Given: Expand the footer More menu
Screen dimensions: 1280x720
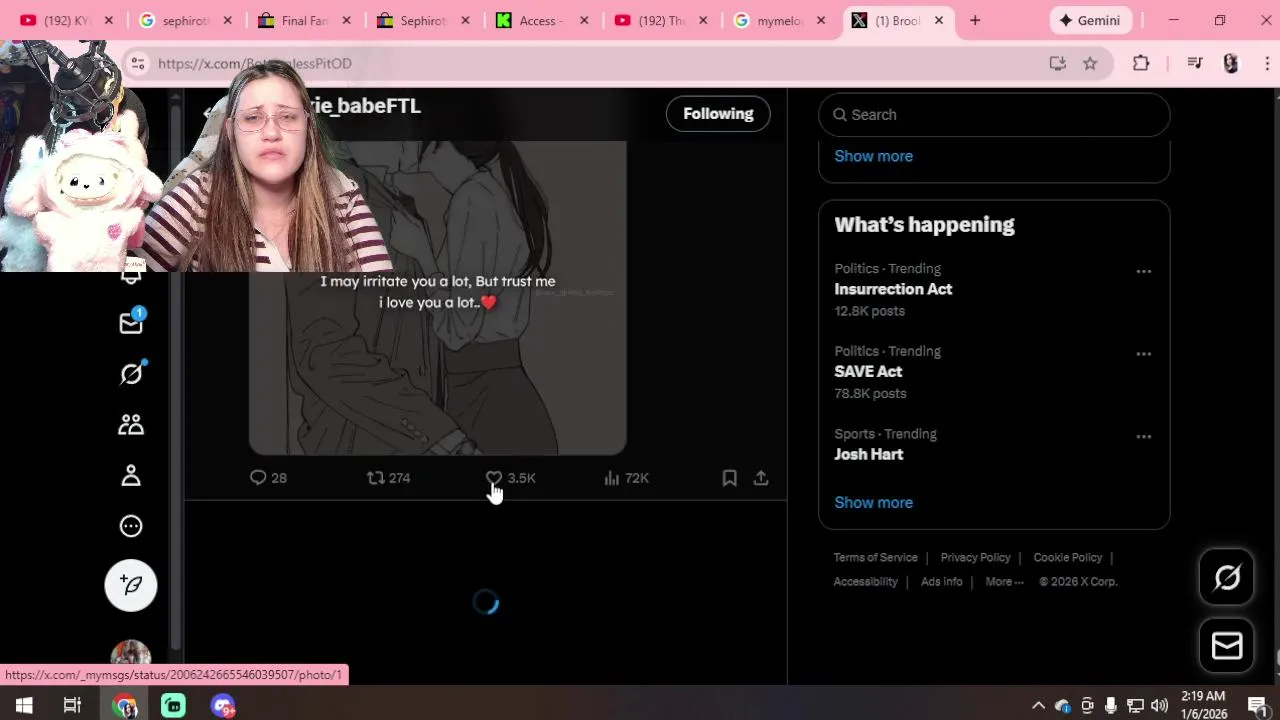Looking at the screenshot, I should click(x=1004, y=581).
